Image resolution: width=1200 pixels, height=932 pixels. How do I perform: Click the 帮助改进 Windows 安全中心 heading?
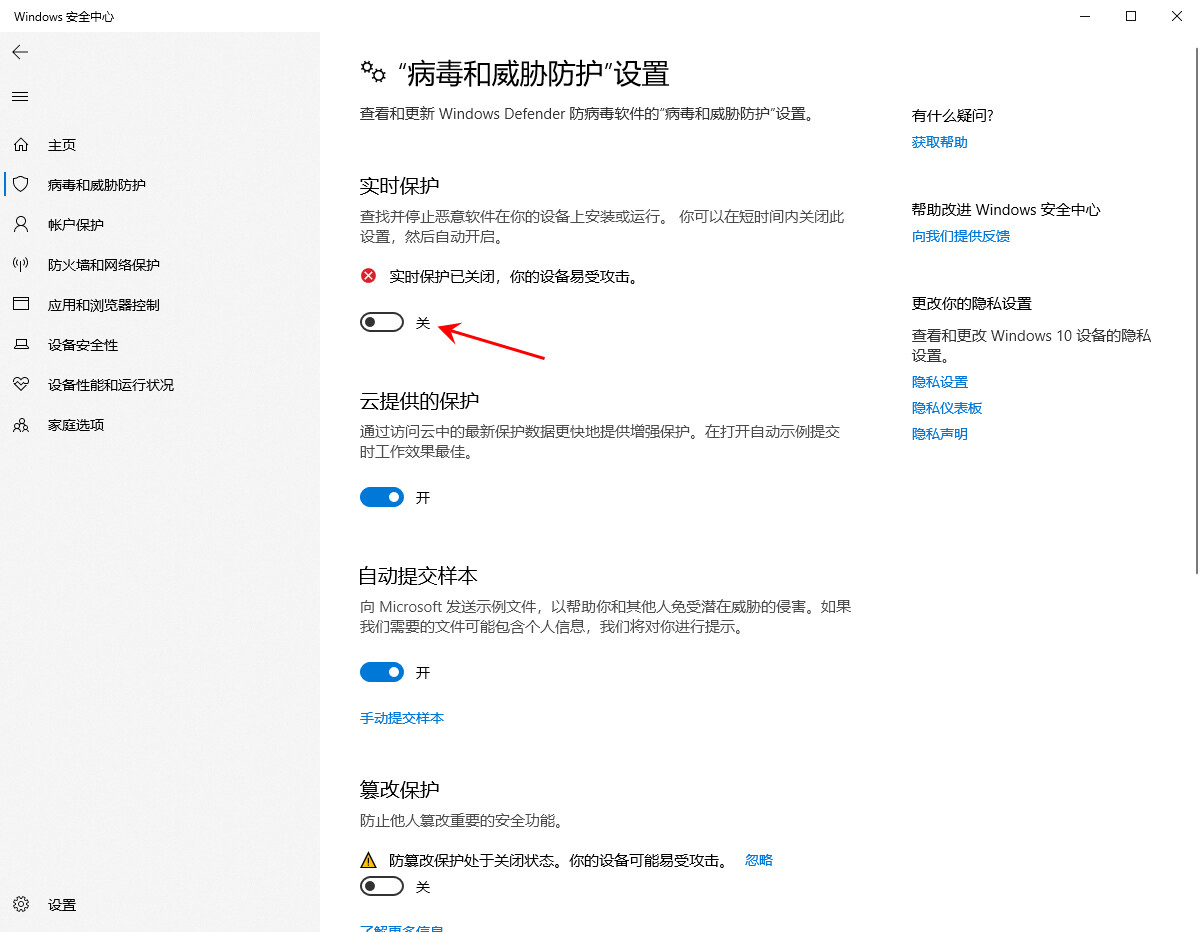(1006, 210)
